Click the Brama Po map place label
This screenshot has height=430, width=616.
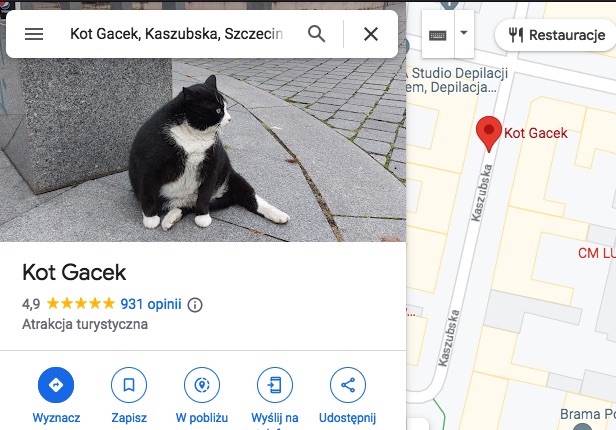[588, 414]
